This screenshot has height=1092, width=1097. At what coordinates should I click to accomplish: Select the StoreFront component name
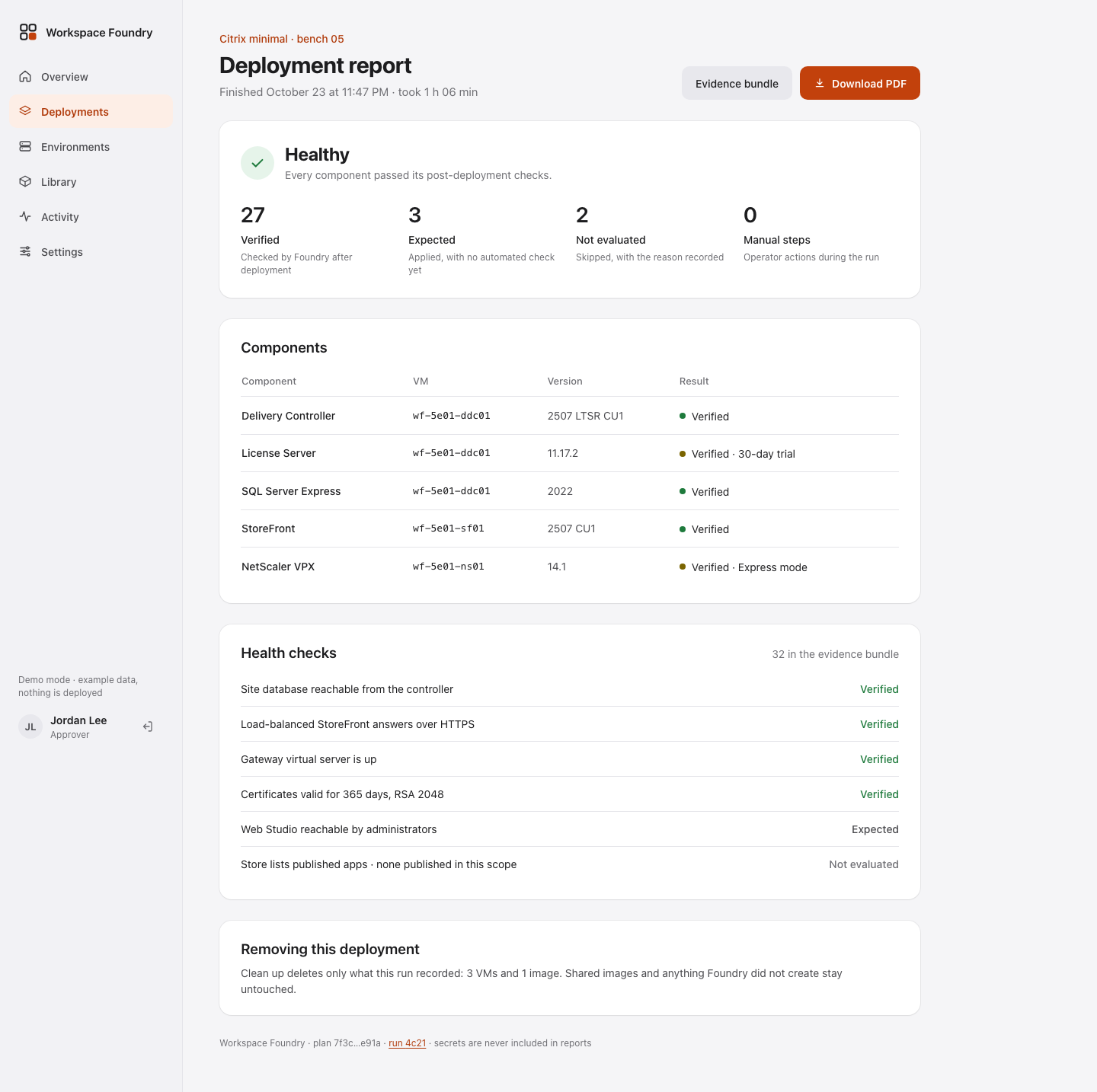pos(268,528)
